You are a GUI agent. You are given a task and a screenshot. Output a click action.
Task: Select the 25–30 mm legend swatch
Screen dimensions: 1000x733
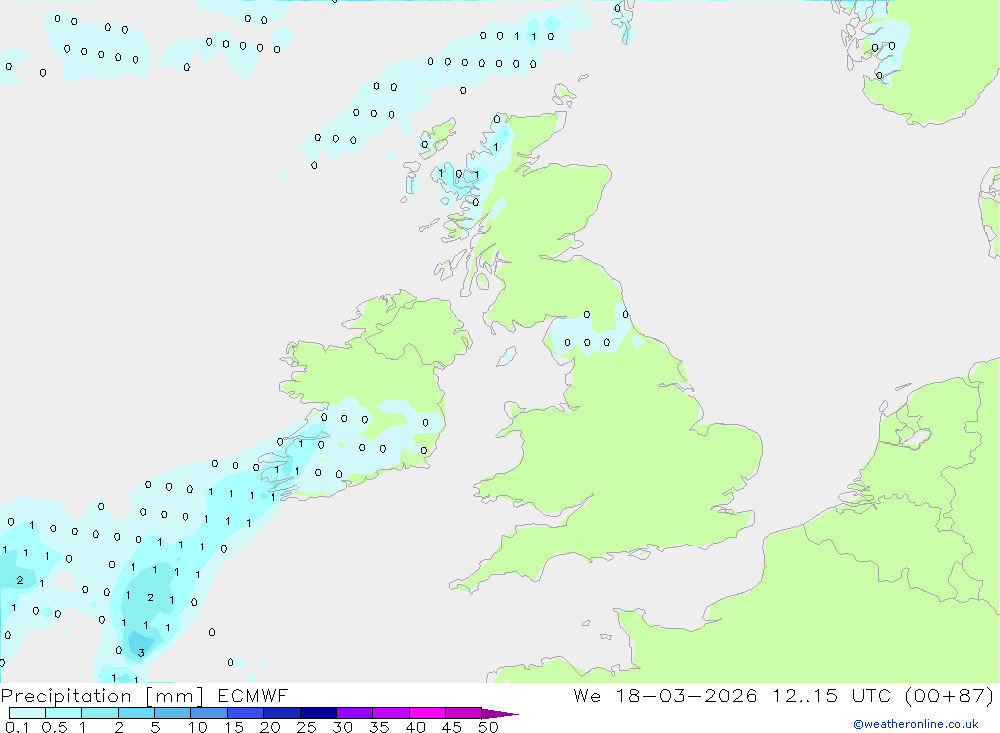(x=318, y=713)
